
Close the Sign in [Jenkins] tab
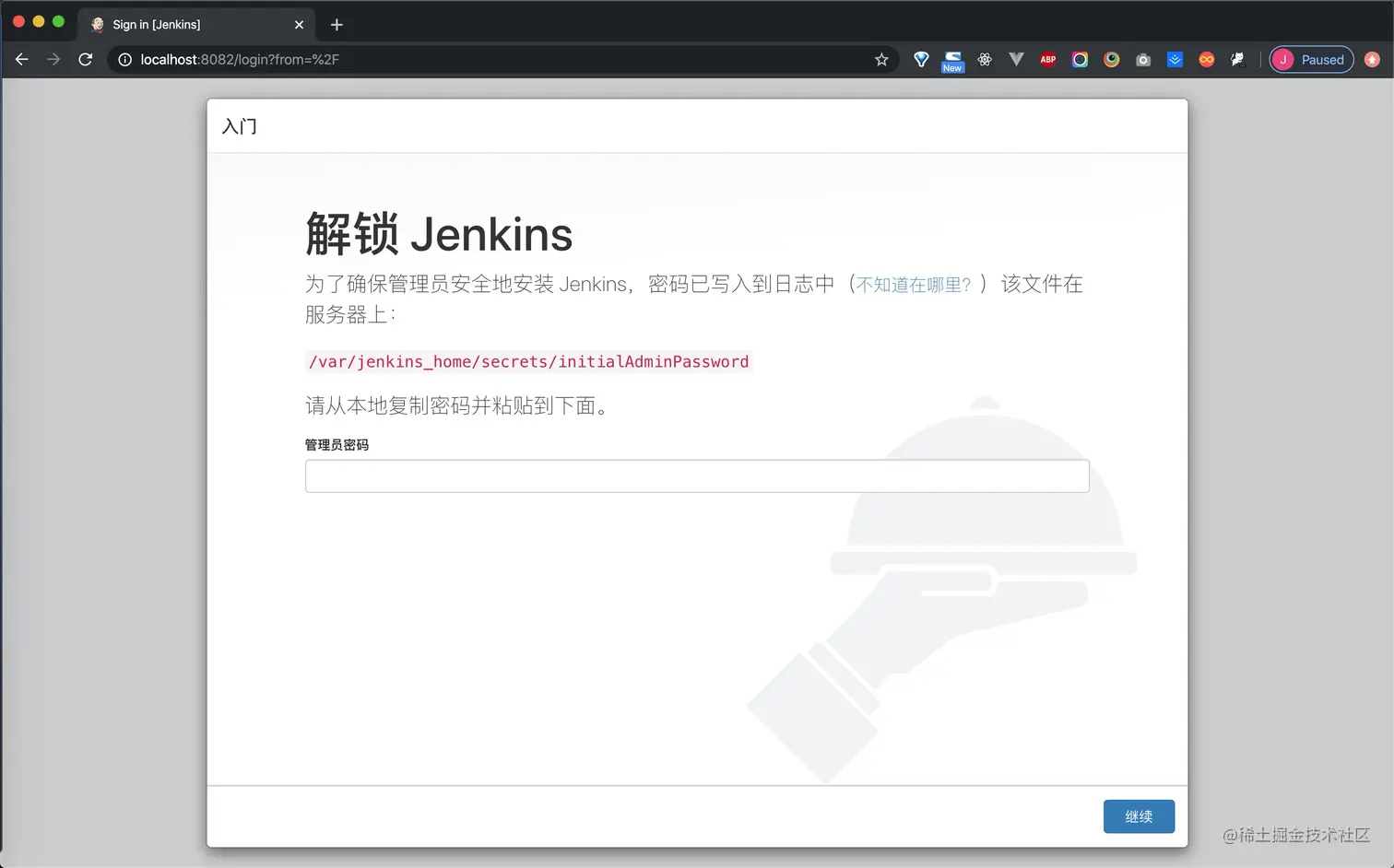pos(299,25)
